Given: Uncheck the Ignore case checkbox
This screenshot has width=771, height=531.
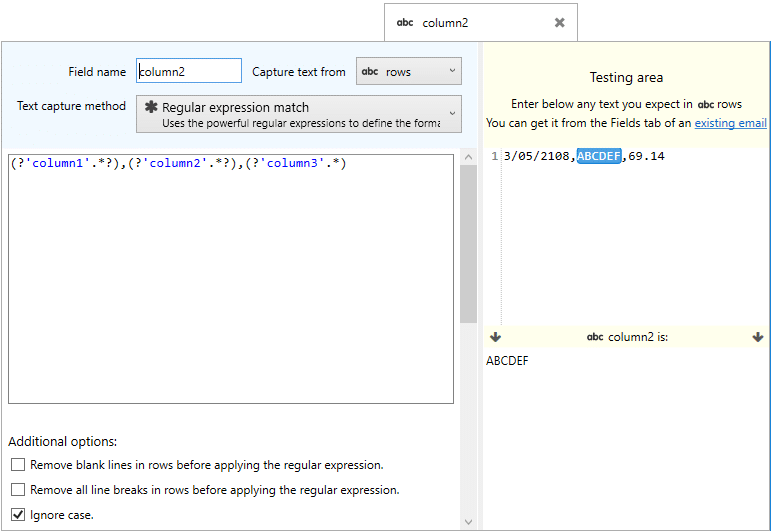Looking at the screenshot, I should coord(18,515).
